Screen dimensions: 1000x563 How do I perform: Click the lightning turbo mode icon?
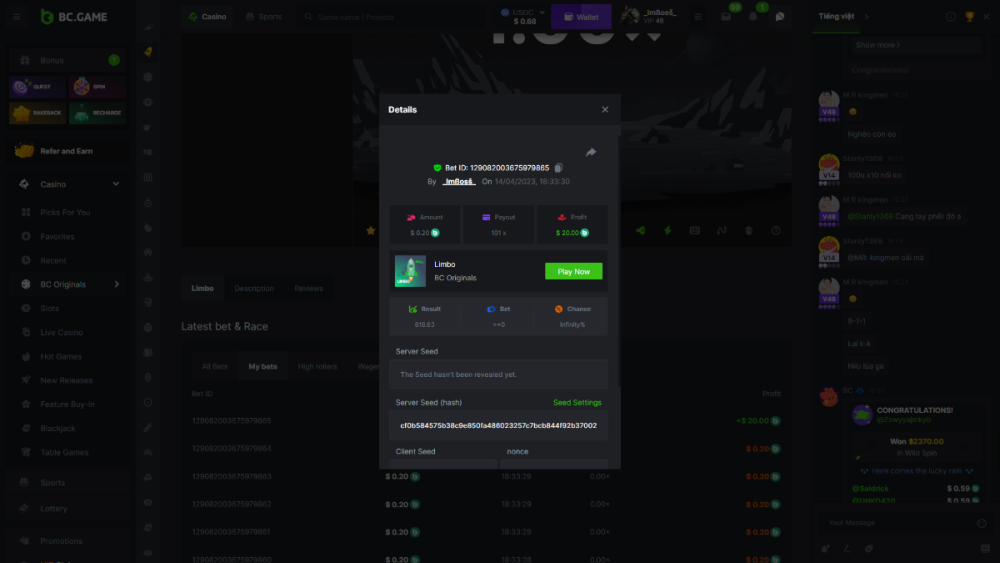[667, 230]
